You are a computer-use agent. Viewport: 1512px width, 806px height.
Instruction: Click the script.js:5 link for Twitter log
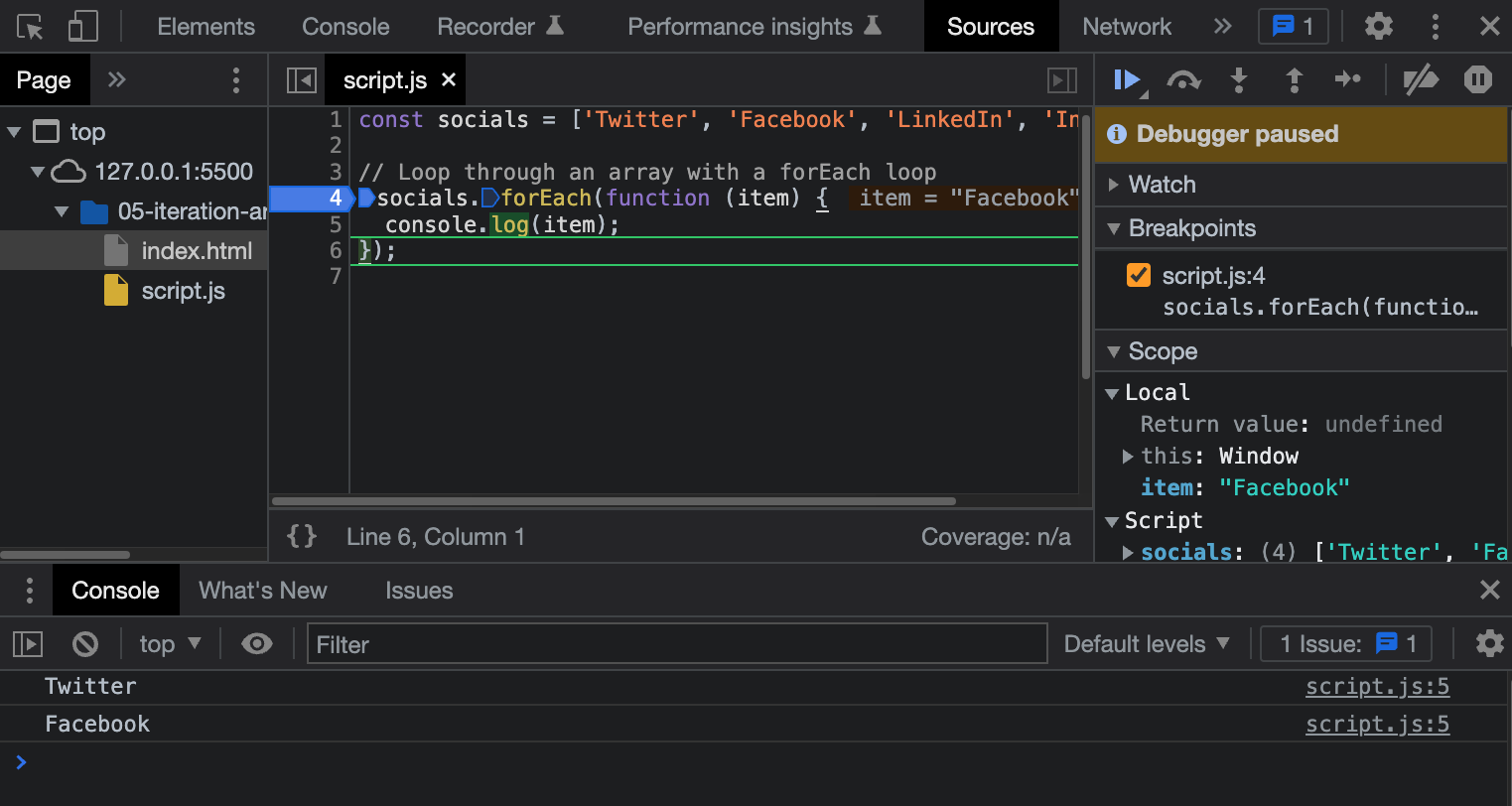(1377, 685)
